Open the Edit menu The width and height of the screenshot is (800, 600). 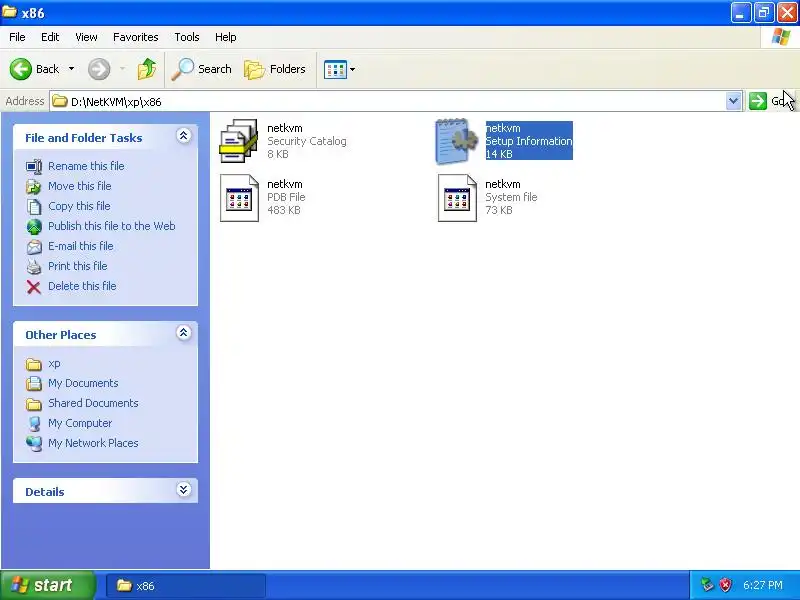coord(50,37)
